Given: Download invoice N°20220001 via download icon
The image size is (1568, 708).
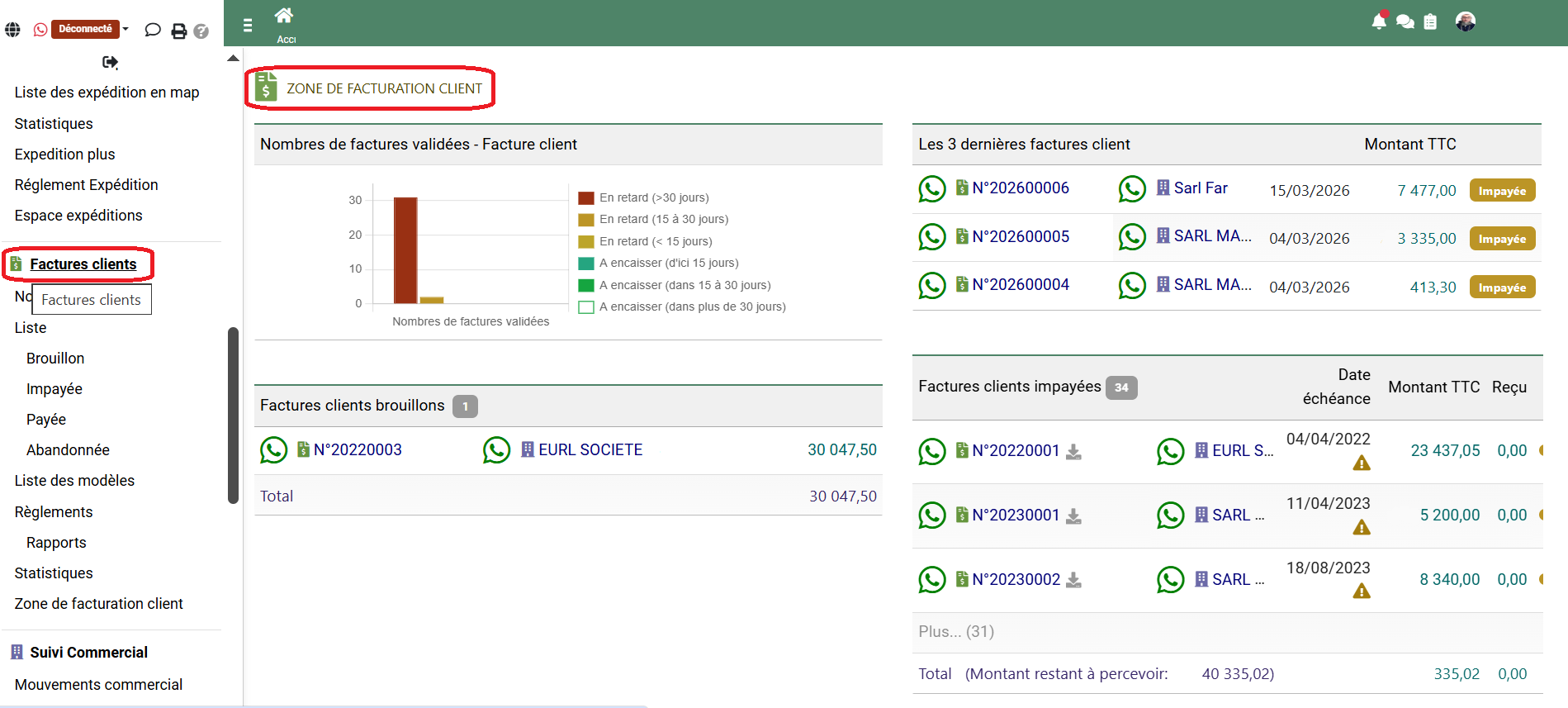Looking at the screenshot, I should tap(1073, 451).
